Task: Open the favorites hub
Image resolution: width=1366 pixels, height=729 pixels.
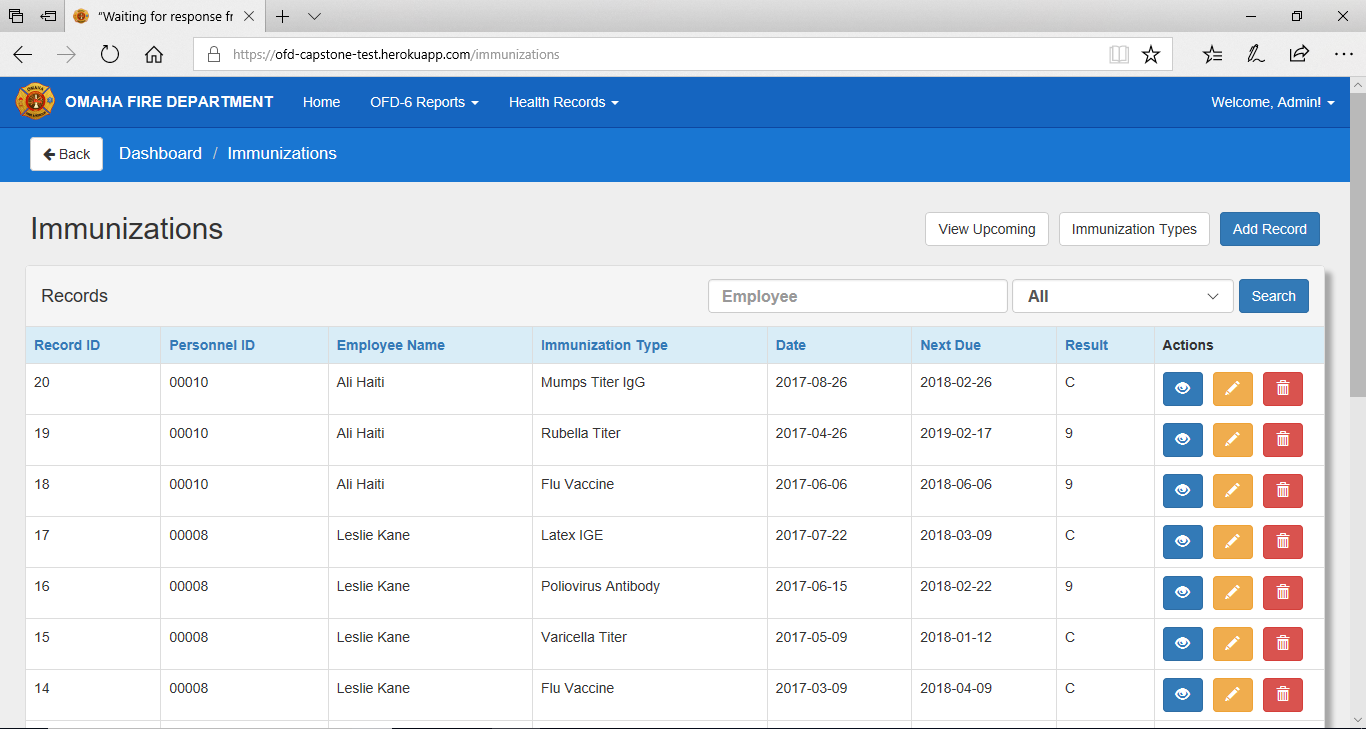Action: click(x=1212, y=55)
